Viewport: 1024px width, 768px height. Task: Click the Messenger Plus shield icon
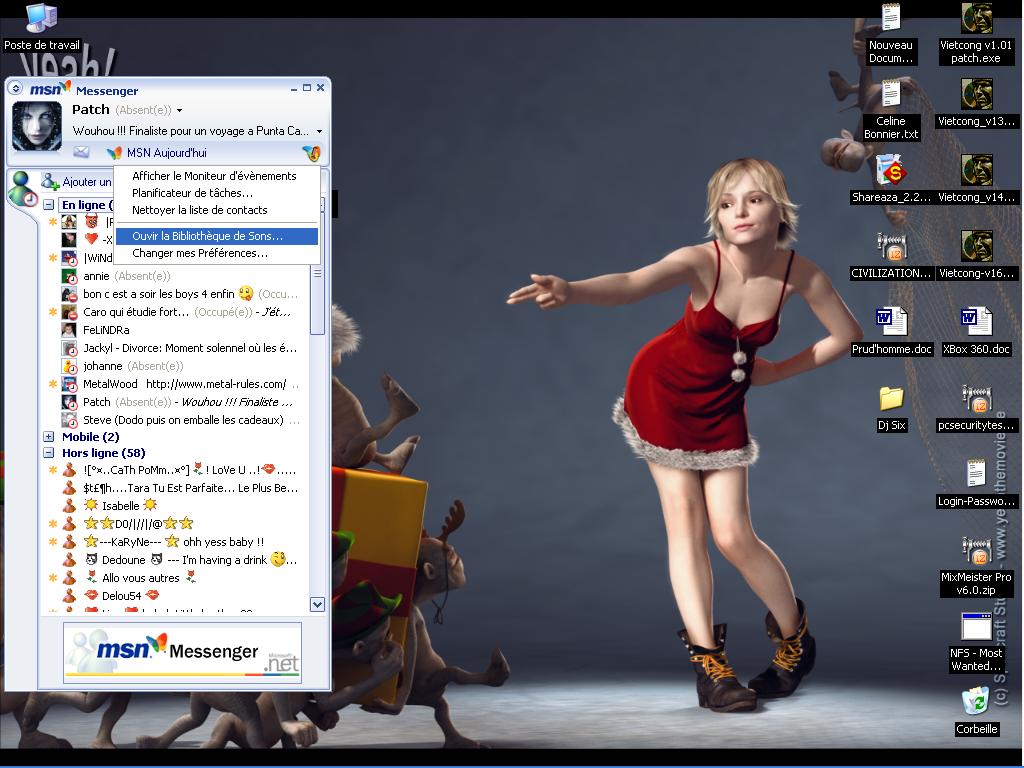311,153
